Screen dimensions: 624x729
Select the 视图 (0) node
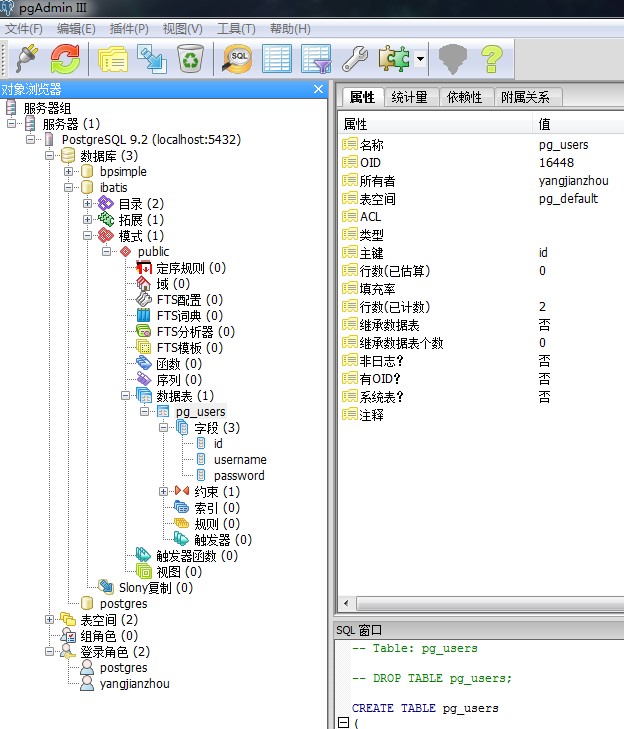(179, 571)
